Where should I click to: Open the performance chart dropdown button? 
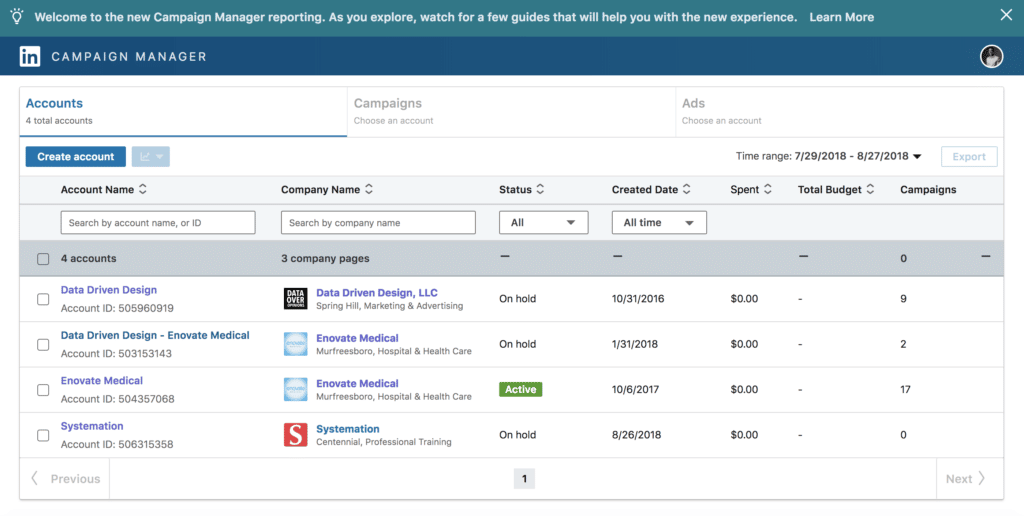click(x=151, y=157)
